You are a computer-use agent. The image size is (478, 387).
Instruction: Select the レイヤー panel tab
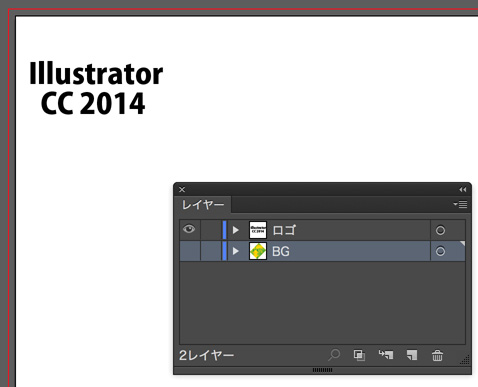[x=203, y=205]
